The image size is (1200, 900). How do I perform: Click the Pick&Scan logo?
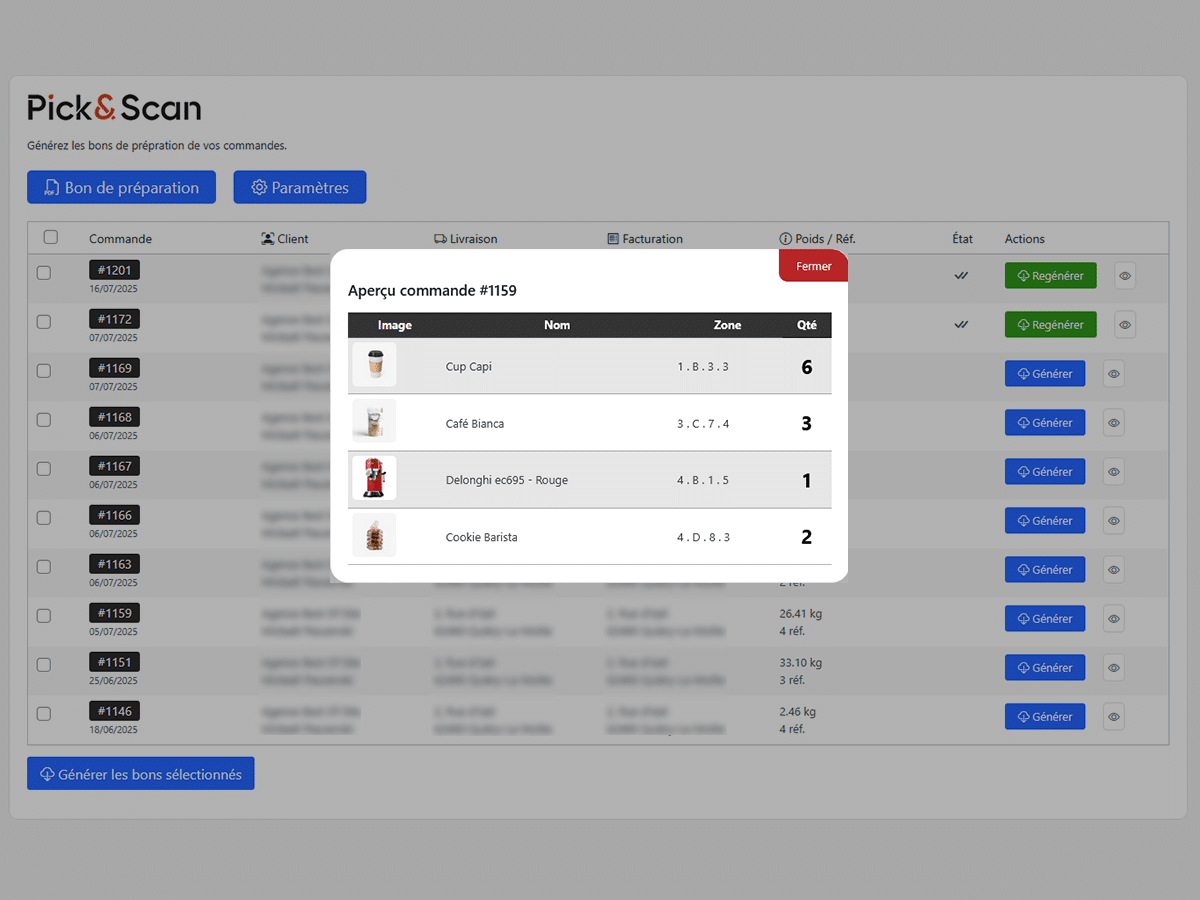[114, 108]
